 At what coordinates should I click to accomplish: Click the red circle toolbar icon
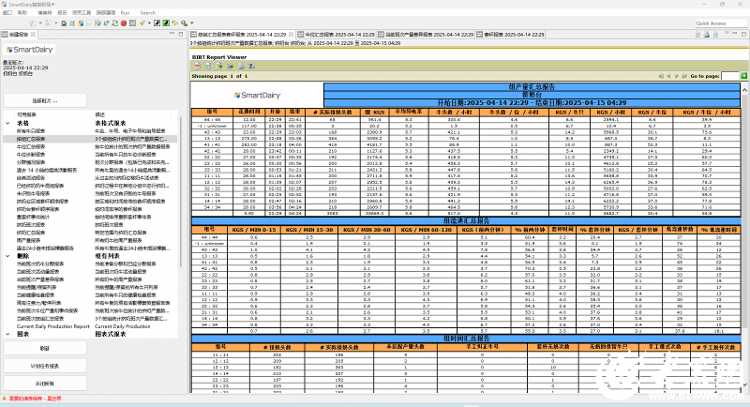point(123,23)
